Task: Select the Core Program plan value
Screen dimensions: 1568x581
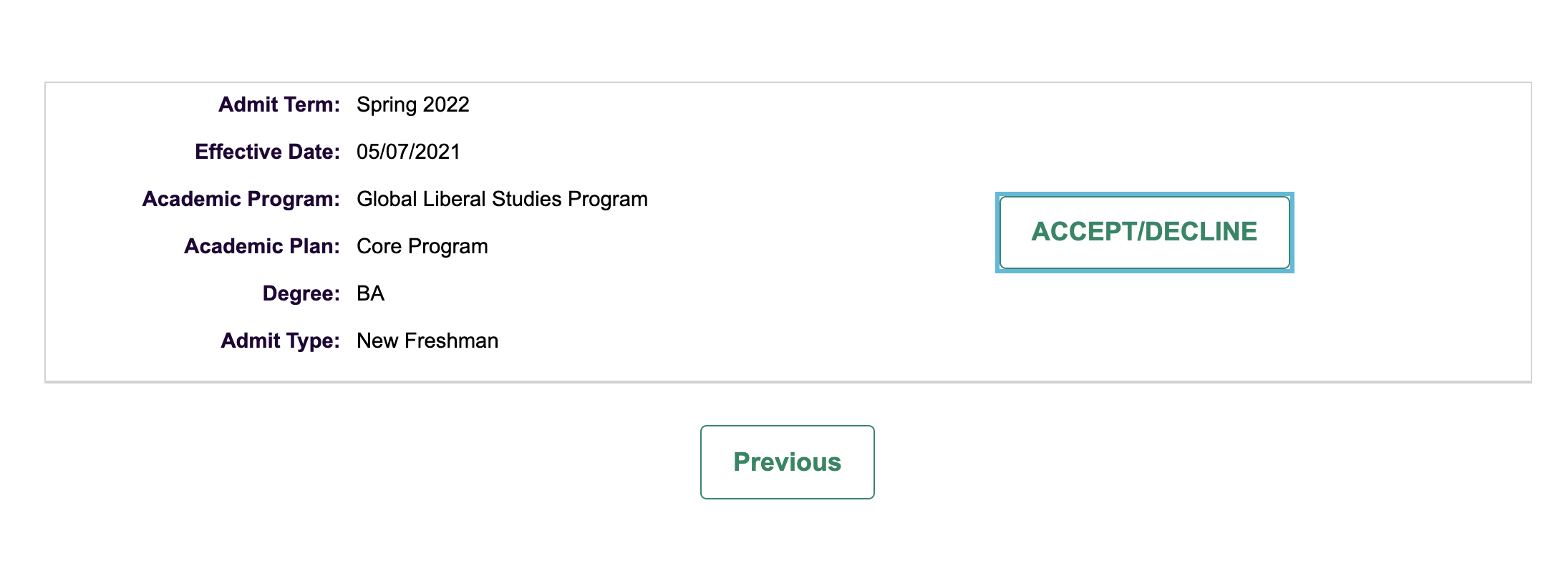Action: [422, 246]
